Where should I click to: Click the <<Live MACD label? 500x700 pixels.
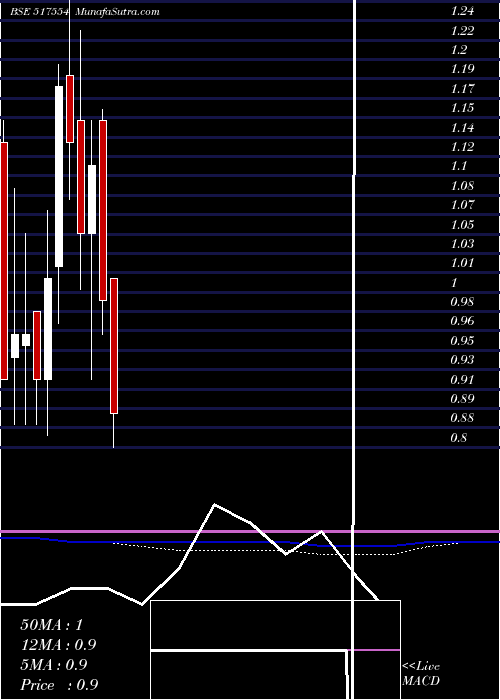[x=421, y=674]
